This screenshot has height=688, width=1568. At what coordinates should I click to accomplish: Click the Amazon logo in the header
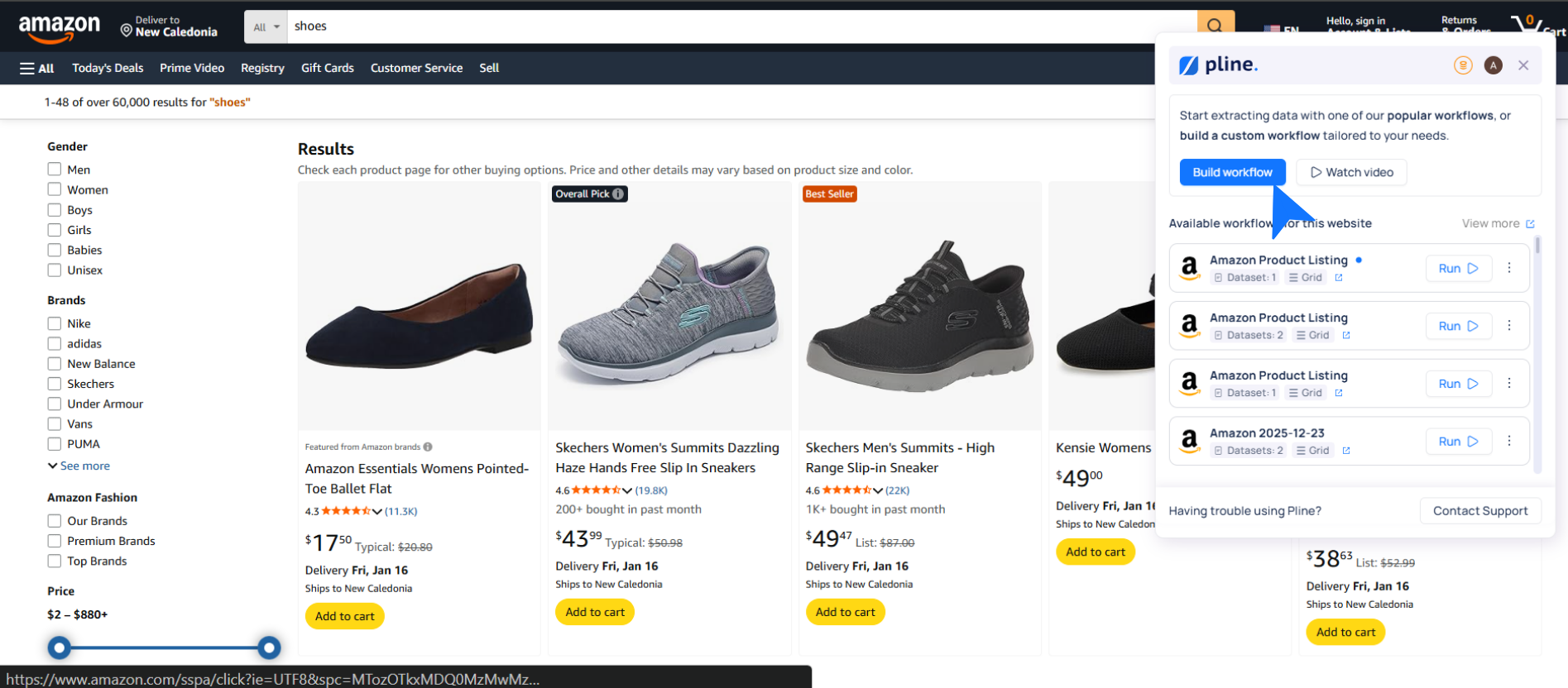[60, 28]
